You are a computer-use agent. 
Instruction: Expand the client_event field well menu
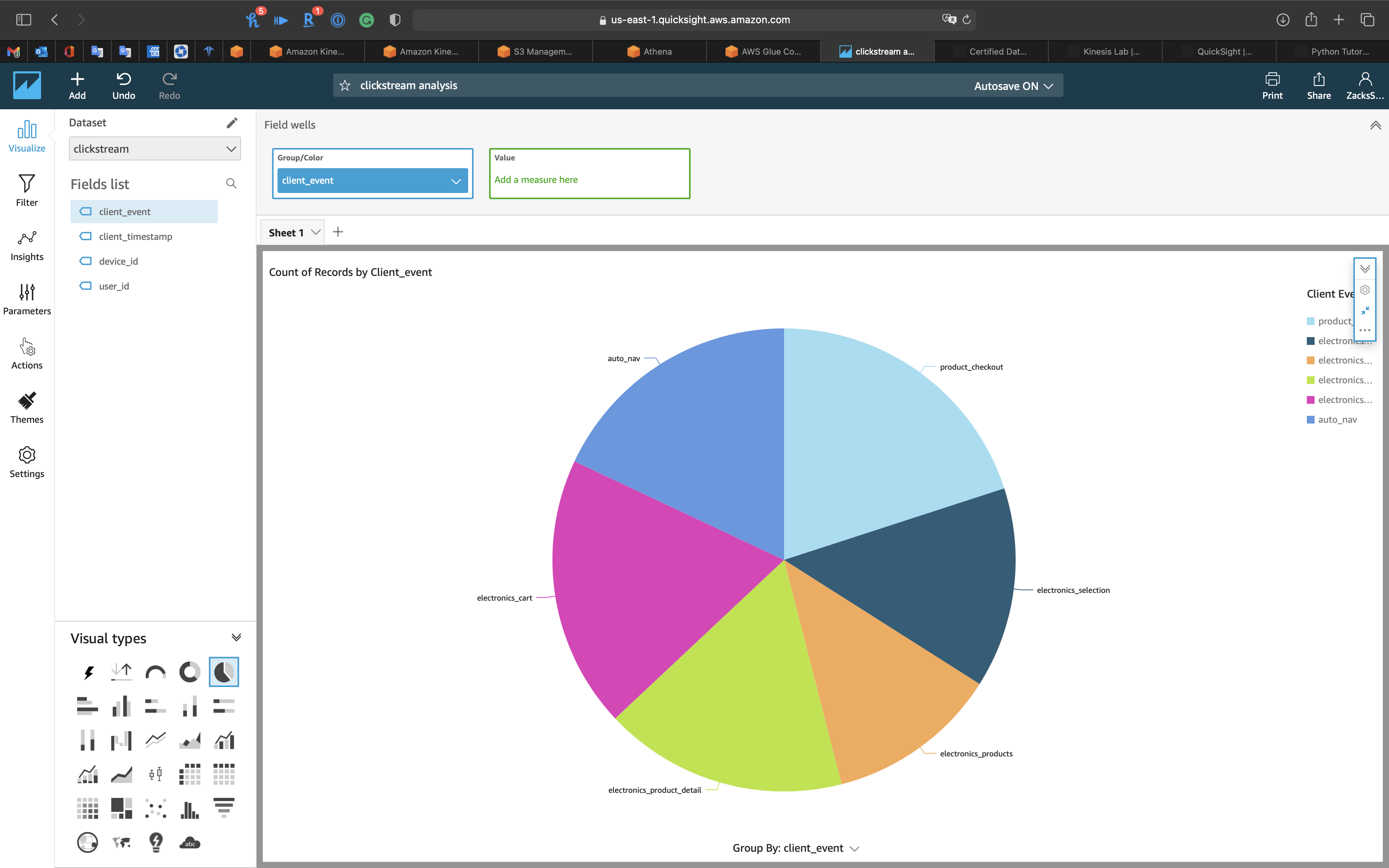[x=456, y=181]
